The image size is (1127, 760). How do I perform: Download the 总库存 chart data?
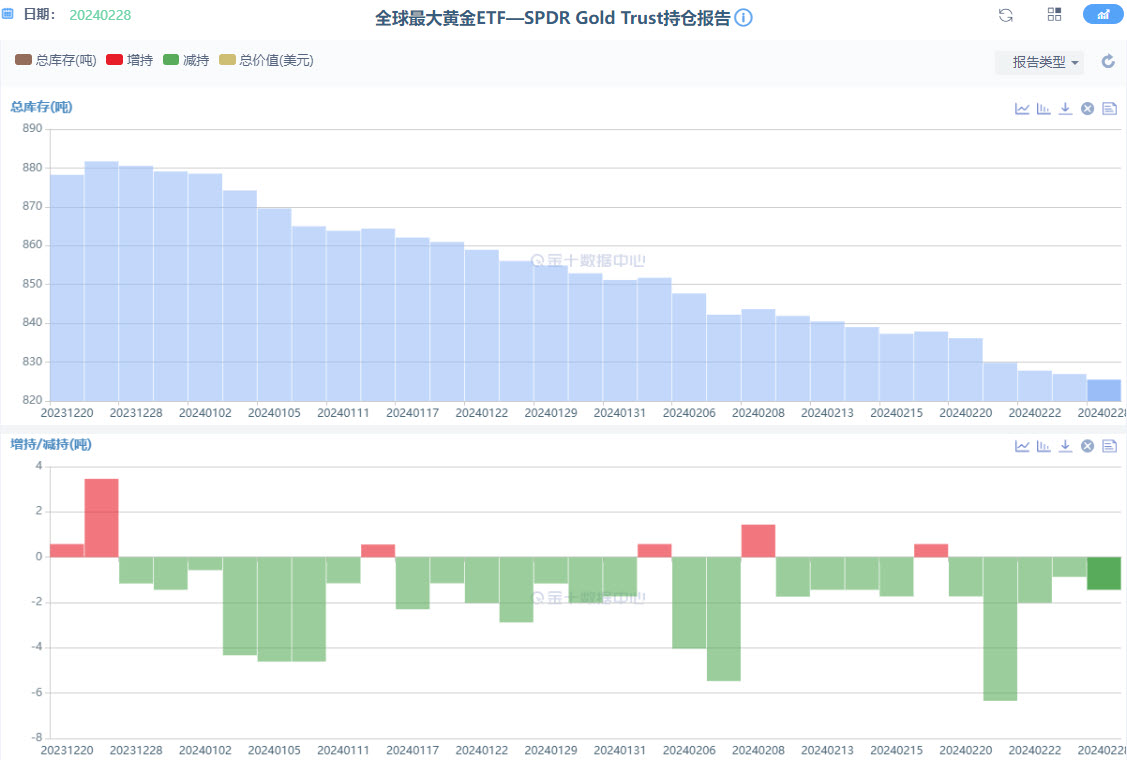coord(1065,108)
